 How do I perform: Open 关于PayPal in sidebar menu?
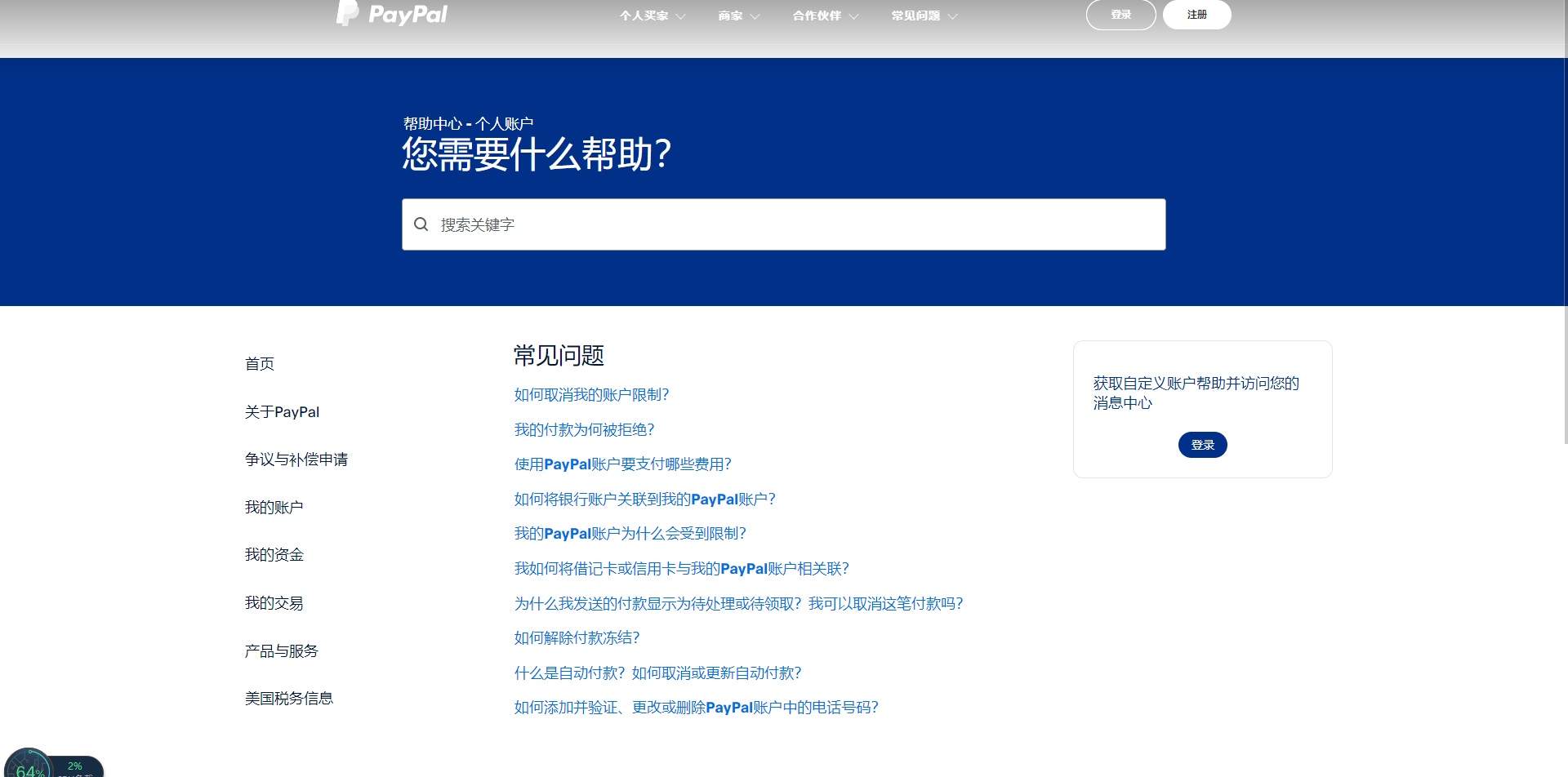point(283,412)
